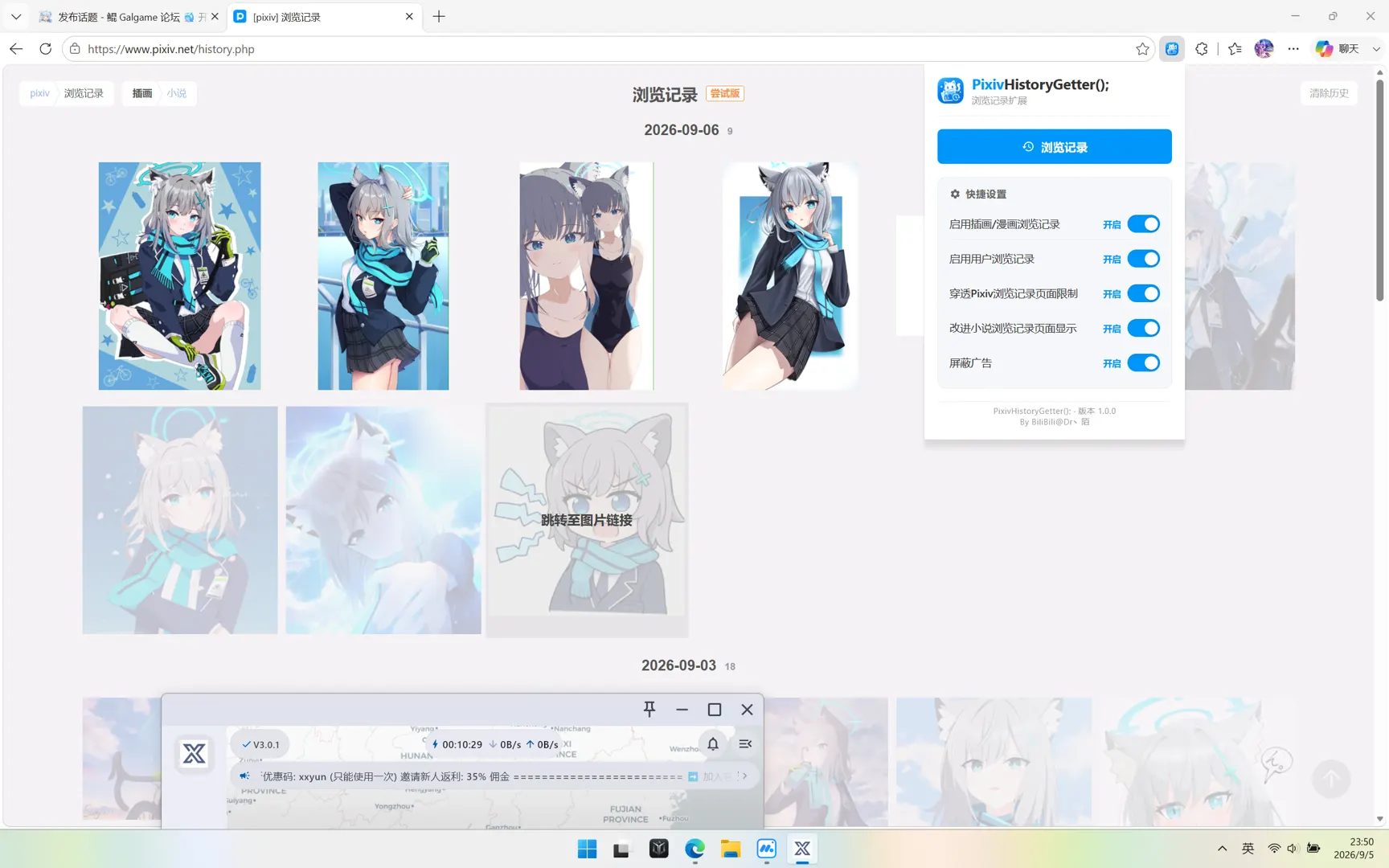Click the announcement megaphone icon
The image size is (1389, 868).
(x=245, y=776)
